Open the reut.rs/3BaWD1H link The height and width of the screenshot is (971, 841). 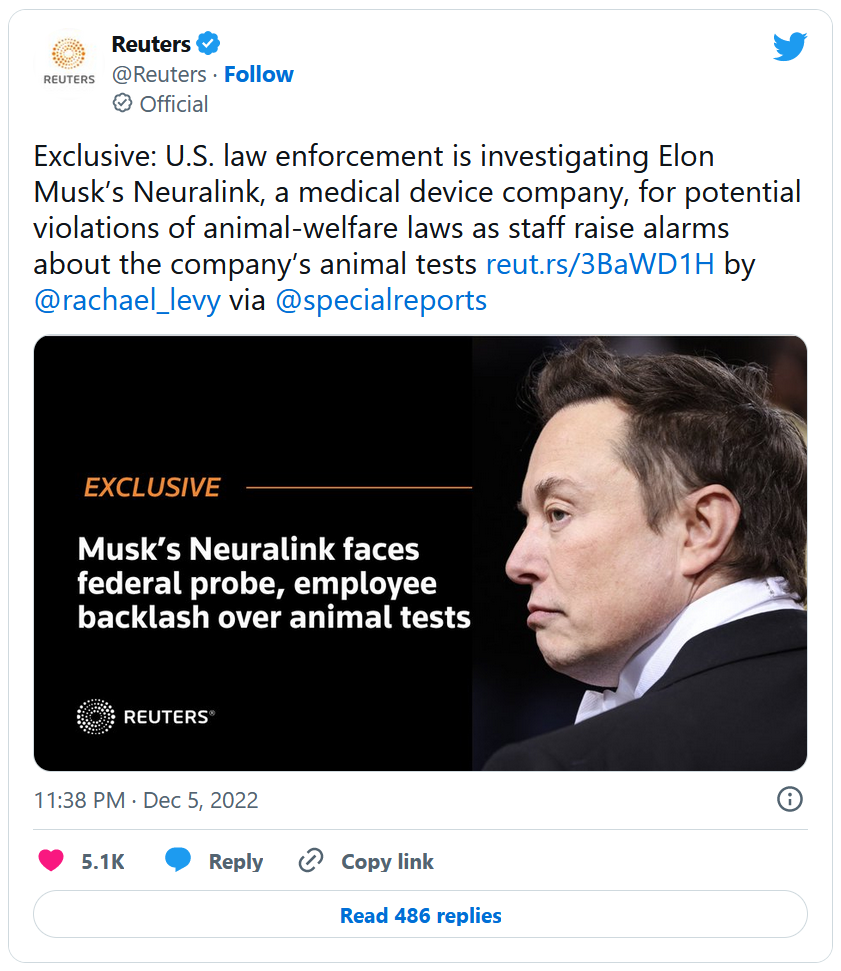(x=600, y=264)
